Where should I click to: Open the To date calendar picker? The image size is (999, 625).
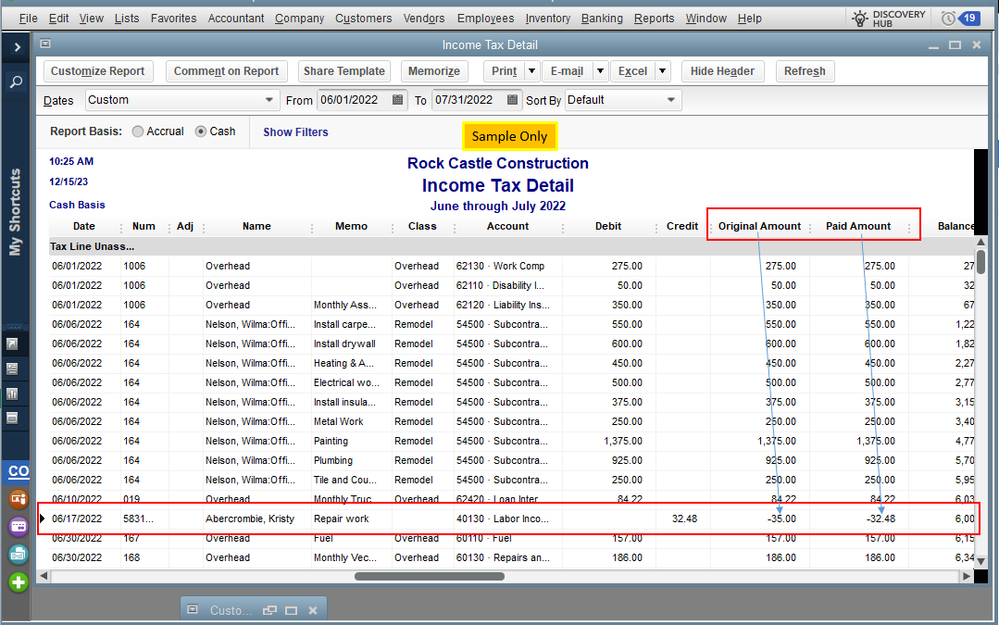click(513, 100)
